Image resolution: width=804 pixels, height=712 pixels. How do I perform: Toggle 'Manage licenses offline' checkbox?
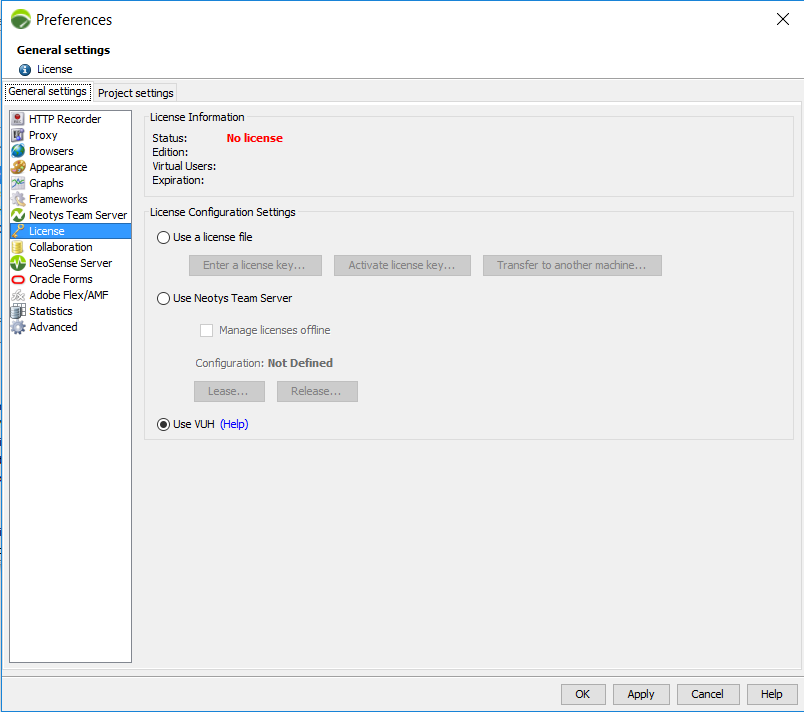(207, 330)
